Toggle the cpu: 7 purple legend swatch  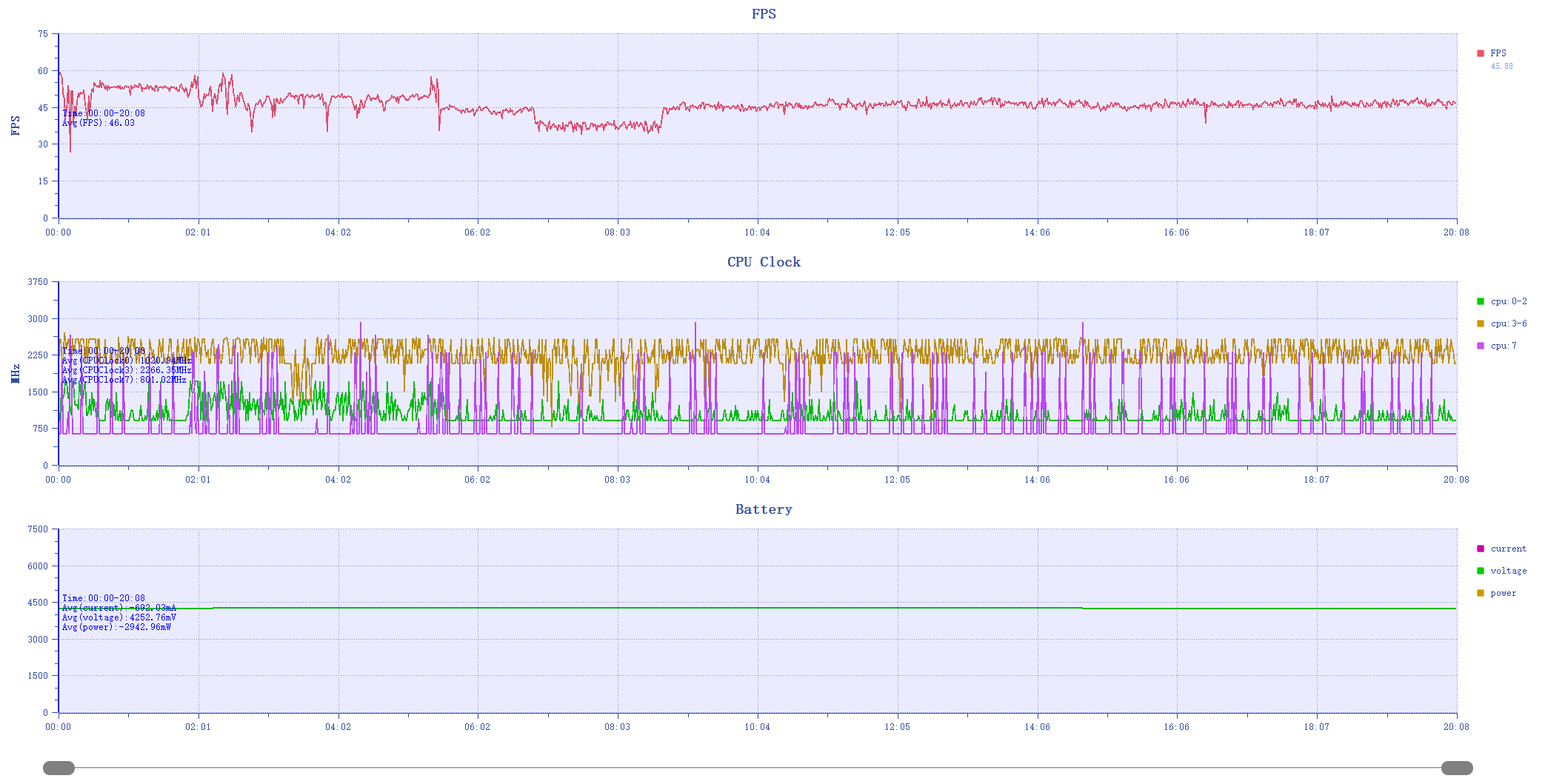1480,346
